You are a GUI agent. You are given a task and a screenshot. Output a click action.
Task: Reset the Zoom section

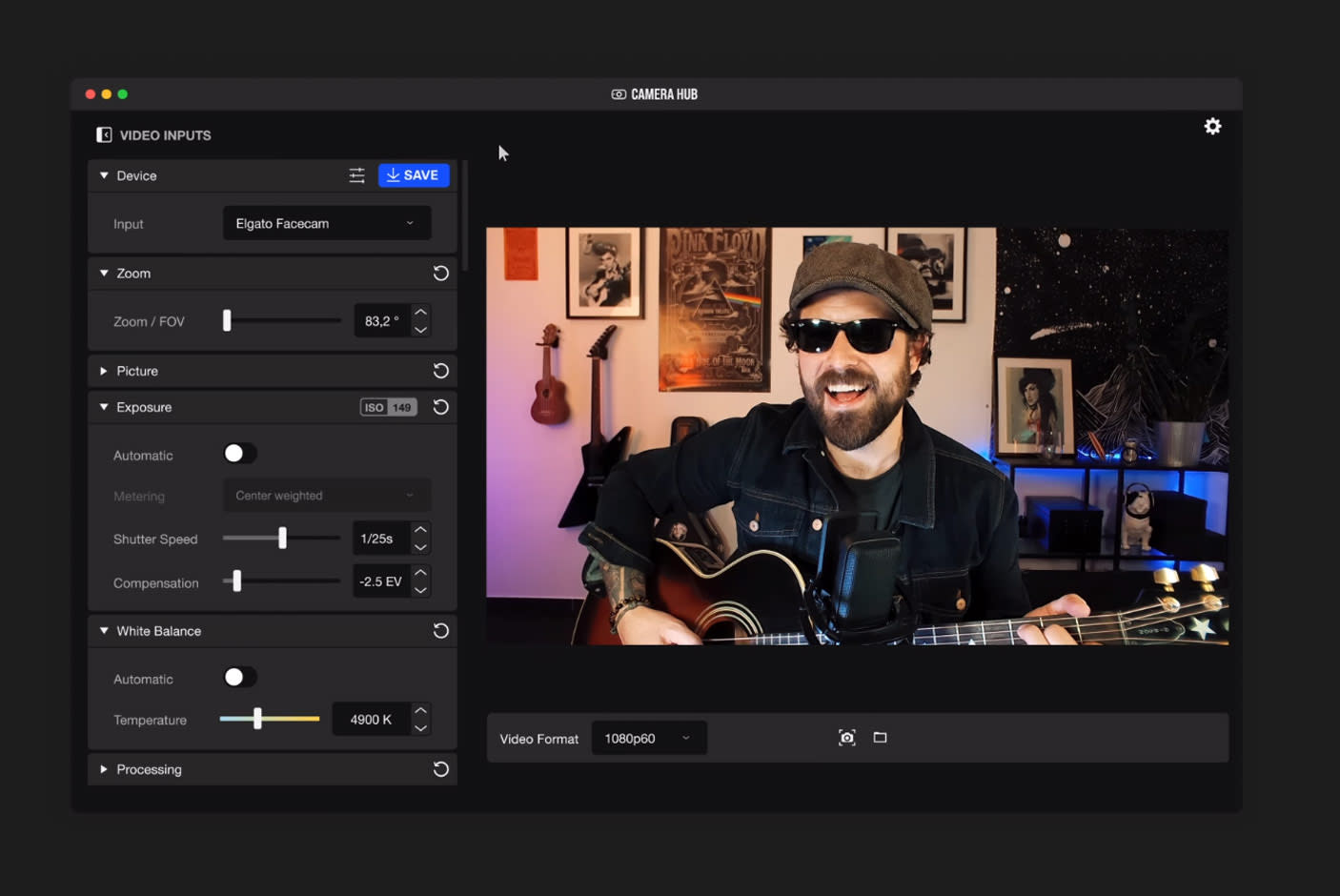[x=440, y=274]
